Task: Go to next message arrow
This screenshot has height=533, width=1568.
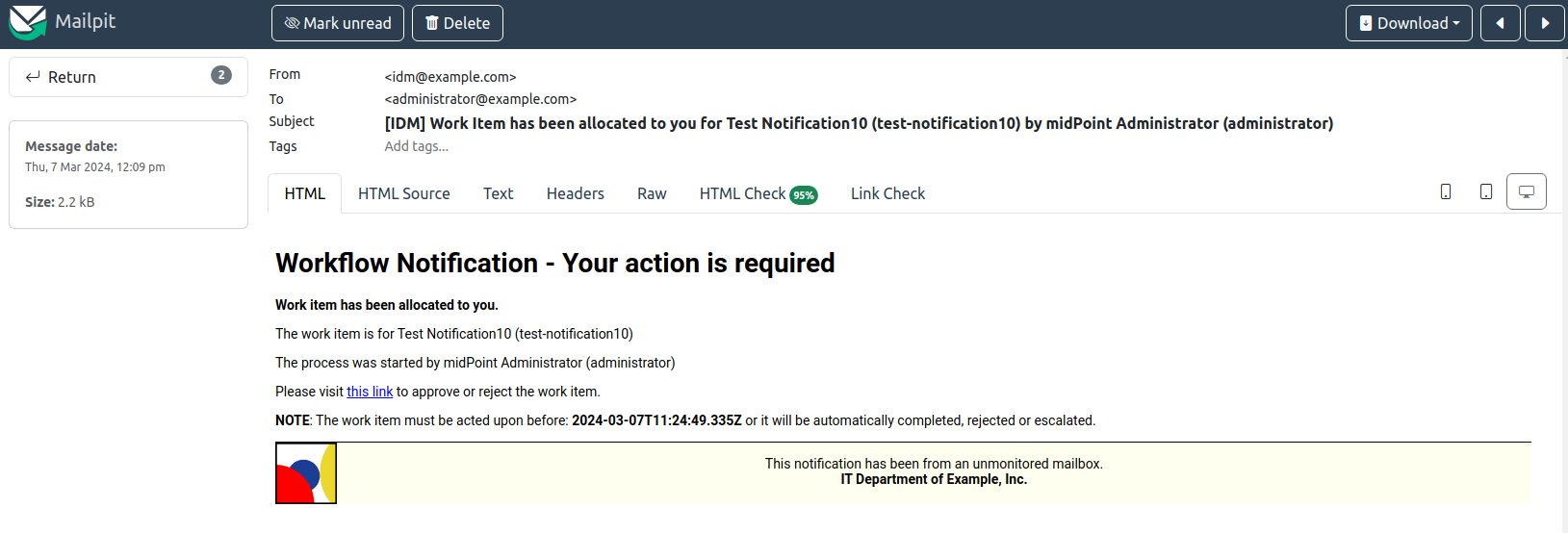Action: (x=1545, y=23)
